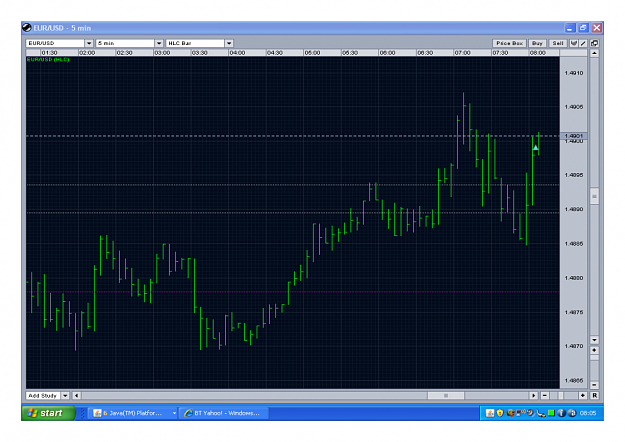The width and height of the screenshot is (625, 442).
Task: Click the phone connection tray icon
Action: point(541,413)
